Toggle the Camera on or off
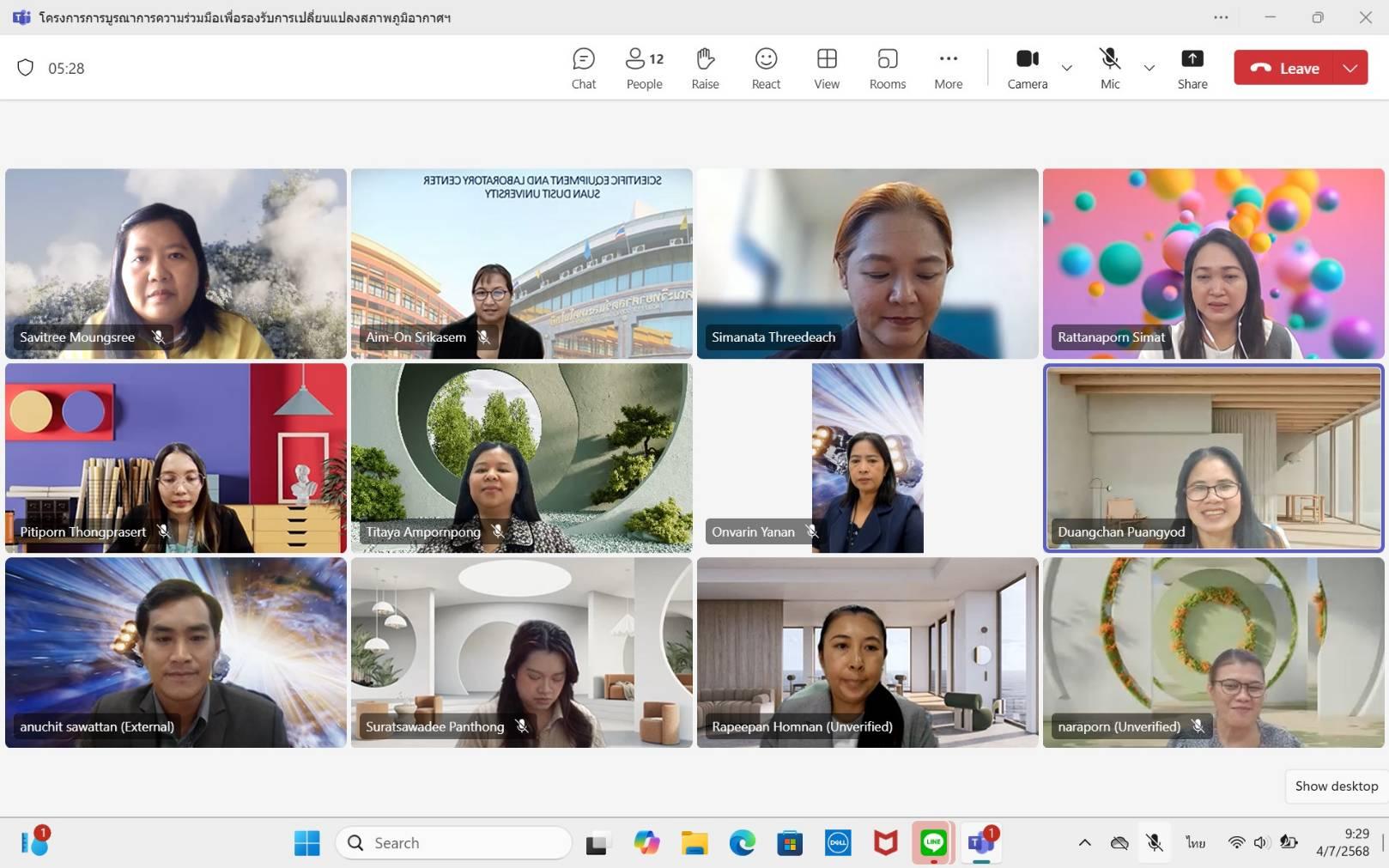Image resolution: width=1389 pixels, height=868 pixels. pos(1027,68)
